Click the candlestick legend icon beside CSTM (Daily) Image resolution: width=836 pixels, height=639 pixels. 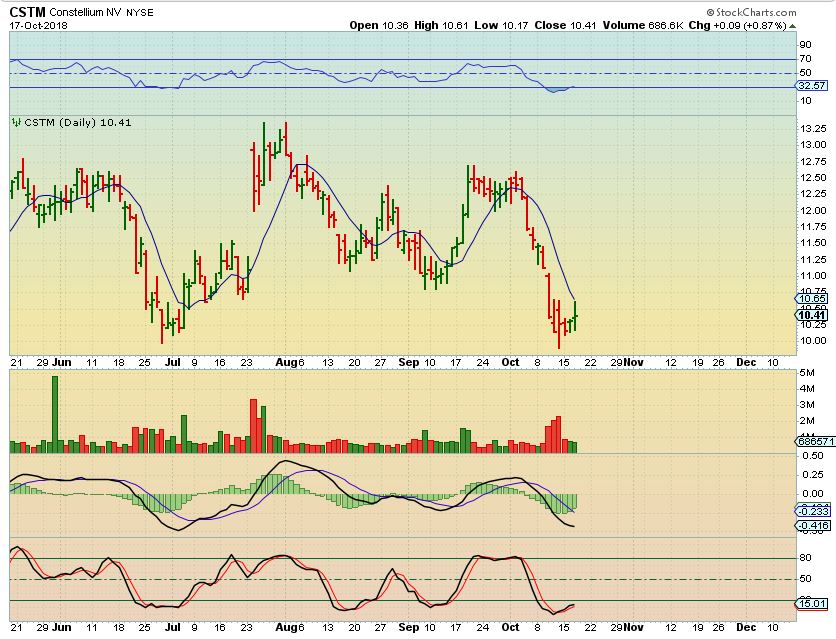coord(16,122)
